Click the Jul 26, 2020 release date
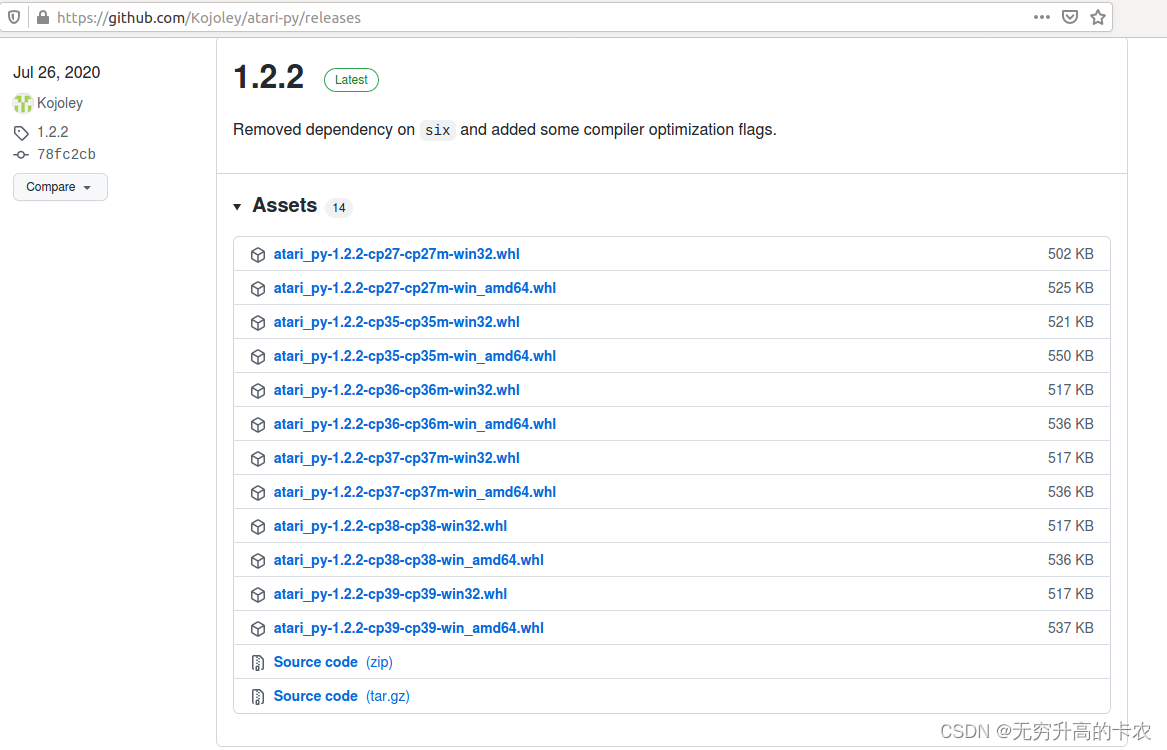This screenshot has height=750, width=1167. 57,72
